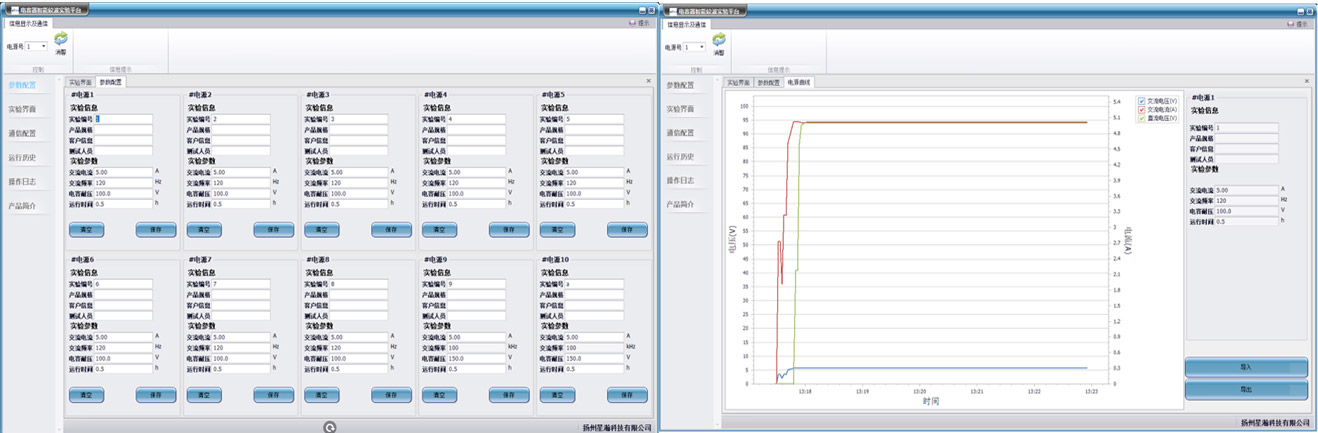1318x433 pixels.
Task: Open 运行历史 in left window sidebar
Action: pyautogui.click(x=22, y=157)
